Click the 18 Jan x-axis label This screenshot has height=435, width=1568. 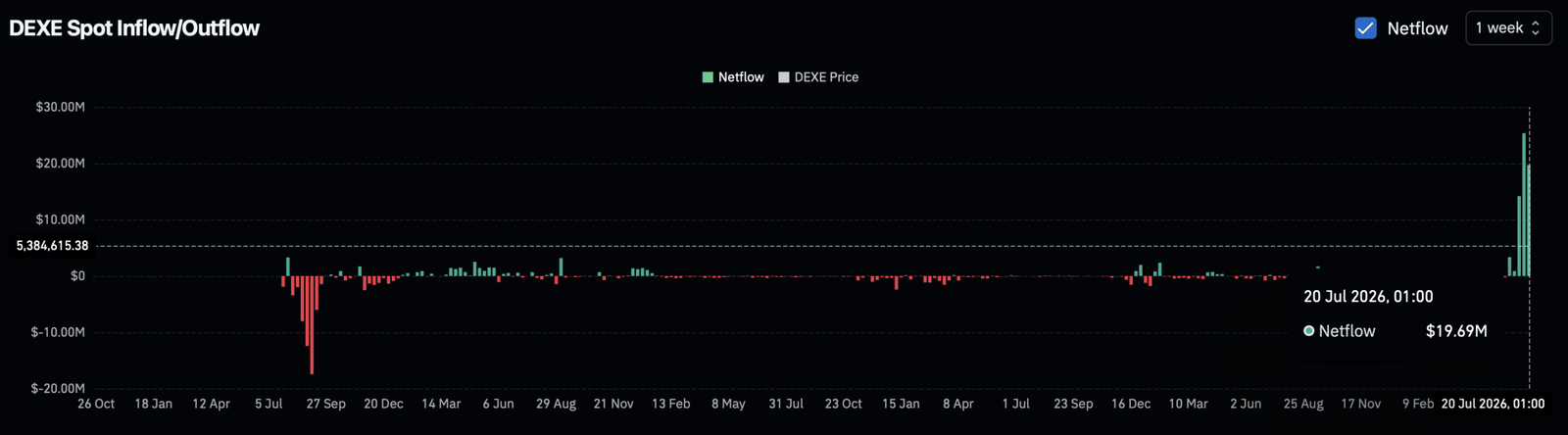pos(154,404)
